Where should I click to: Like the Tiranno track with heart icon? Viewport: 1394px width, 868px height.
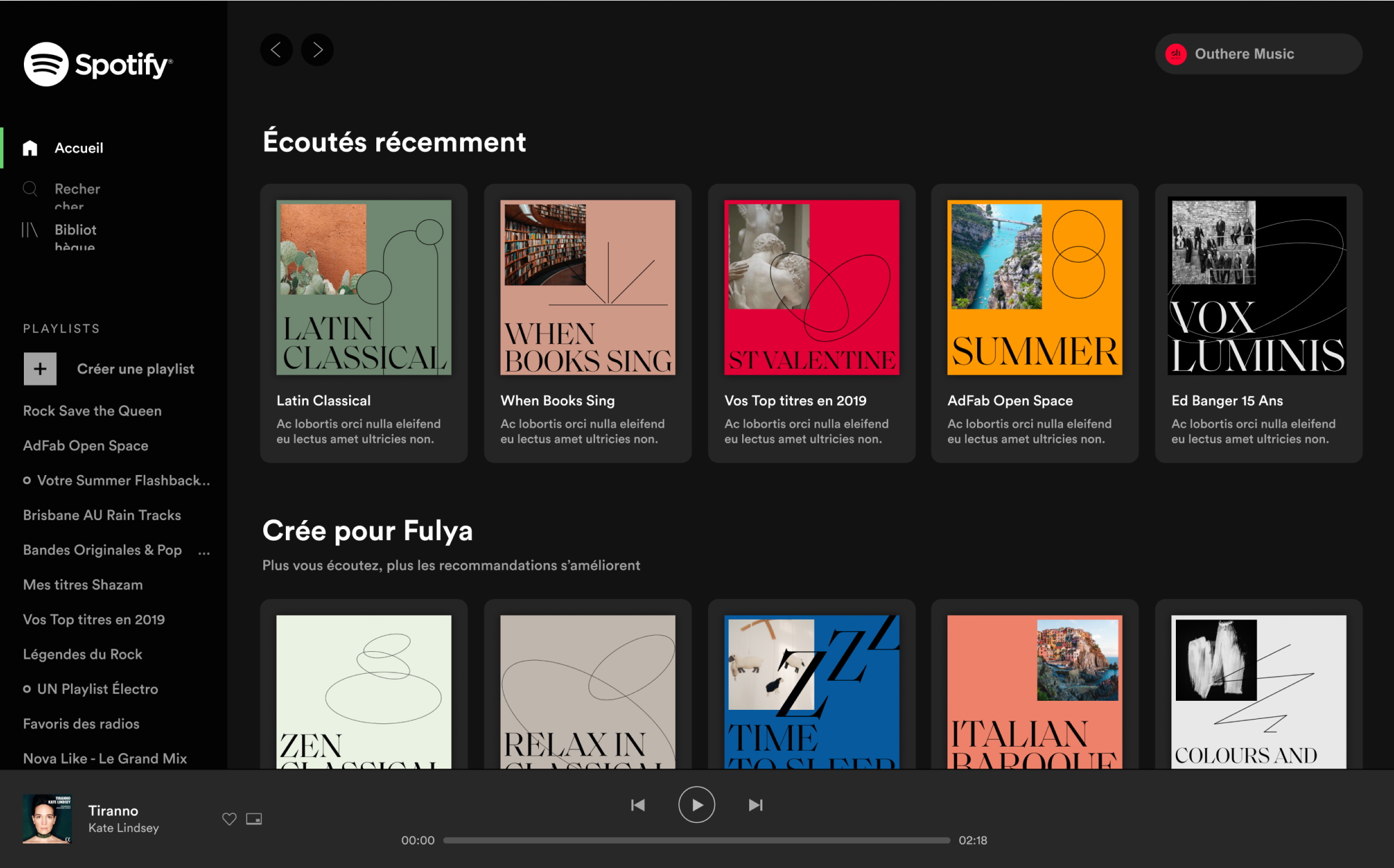click(229, 819)
